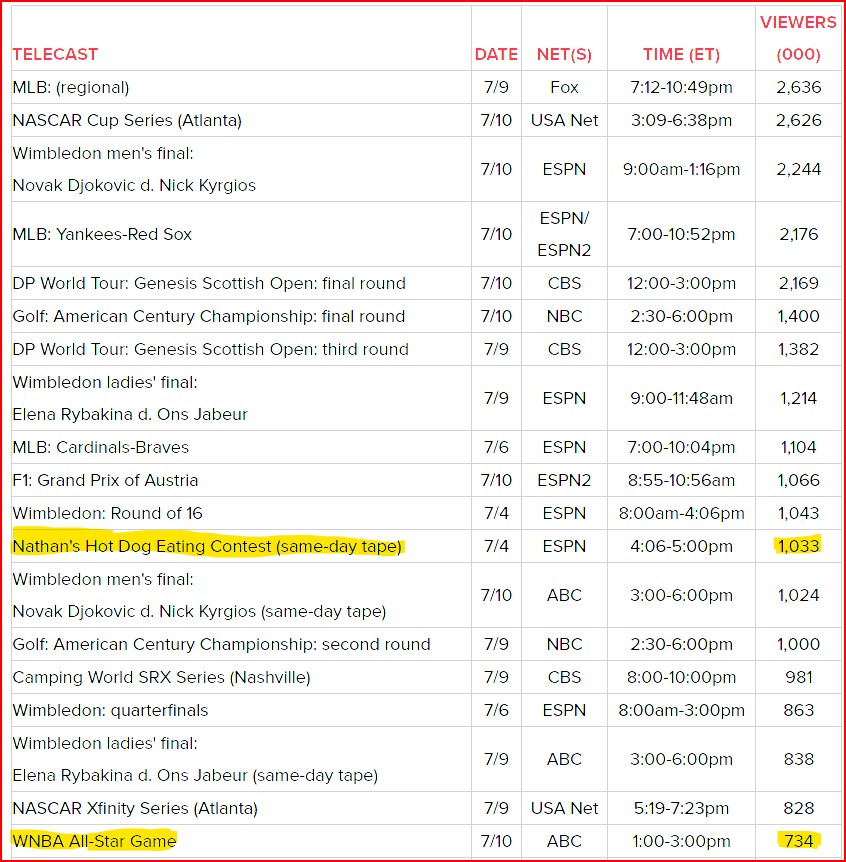
Task: Click the time cell '9:00-11:48am'
Action: tap(681, 398)
